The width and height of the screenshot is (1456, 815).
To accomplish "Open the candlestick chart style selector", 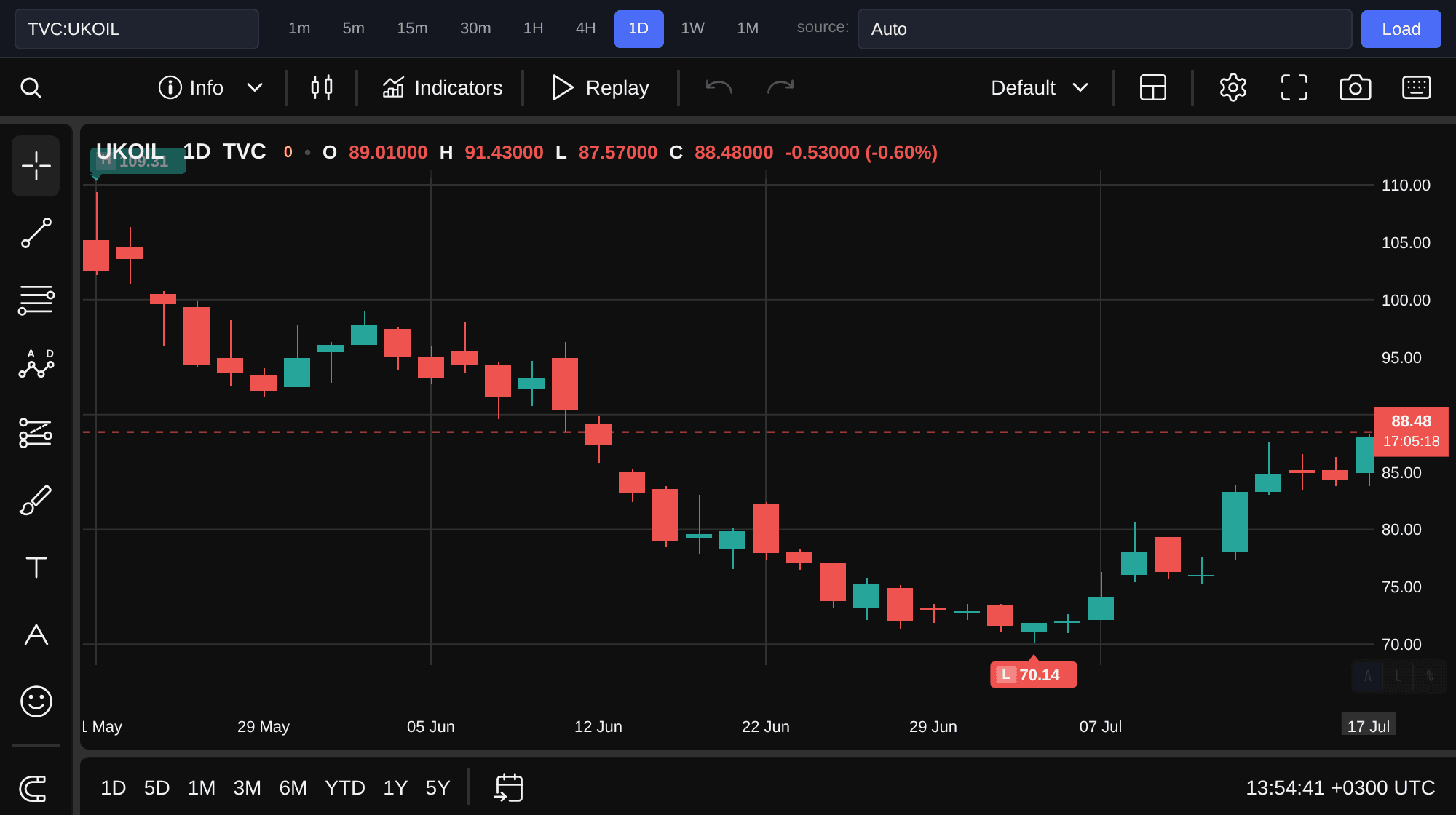I will (322, 88).
